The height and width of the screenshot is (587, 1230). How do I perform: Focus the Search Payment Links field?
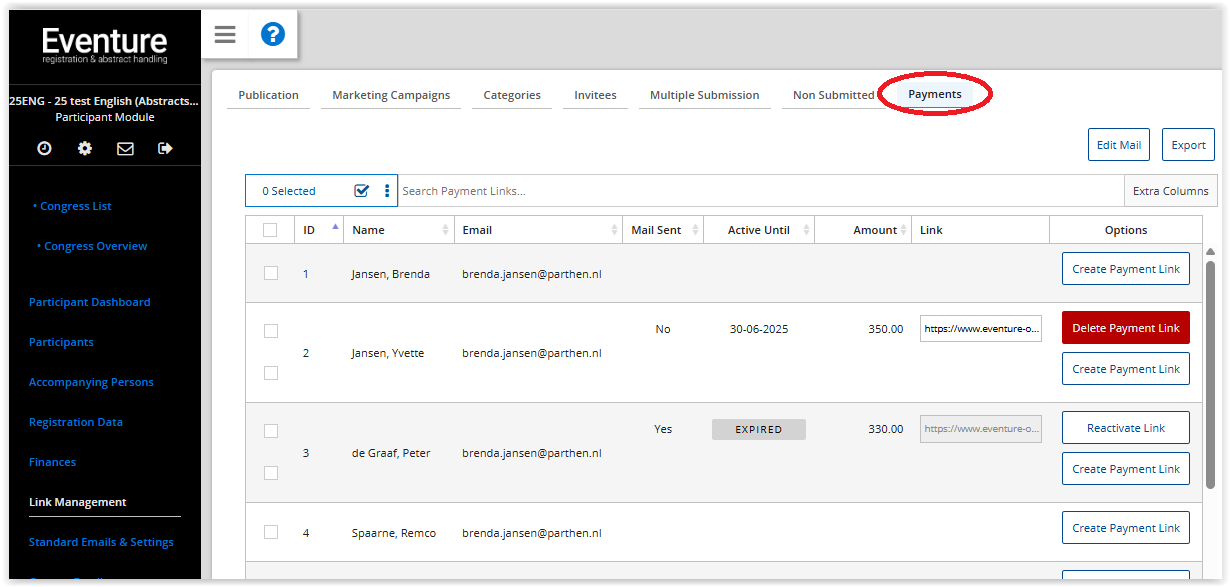[x=760, y=191]
